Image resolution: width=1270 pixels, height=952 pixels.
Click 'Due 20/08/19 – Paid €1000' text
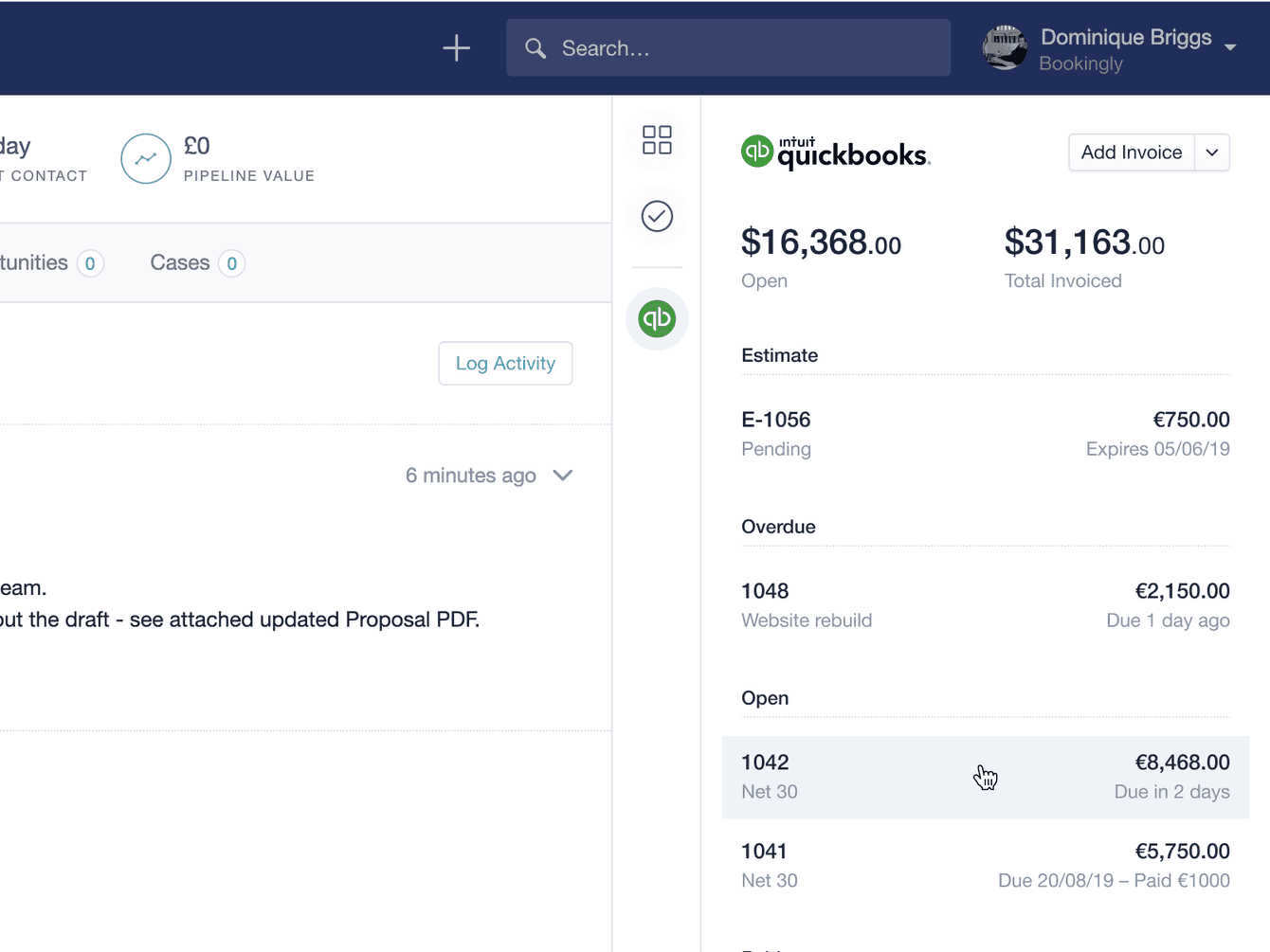[x=1114, y=881]
